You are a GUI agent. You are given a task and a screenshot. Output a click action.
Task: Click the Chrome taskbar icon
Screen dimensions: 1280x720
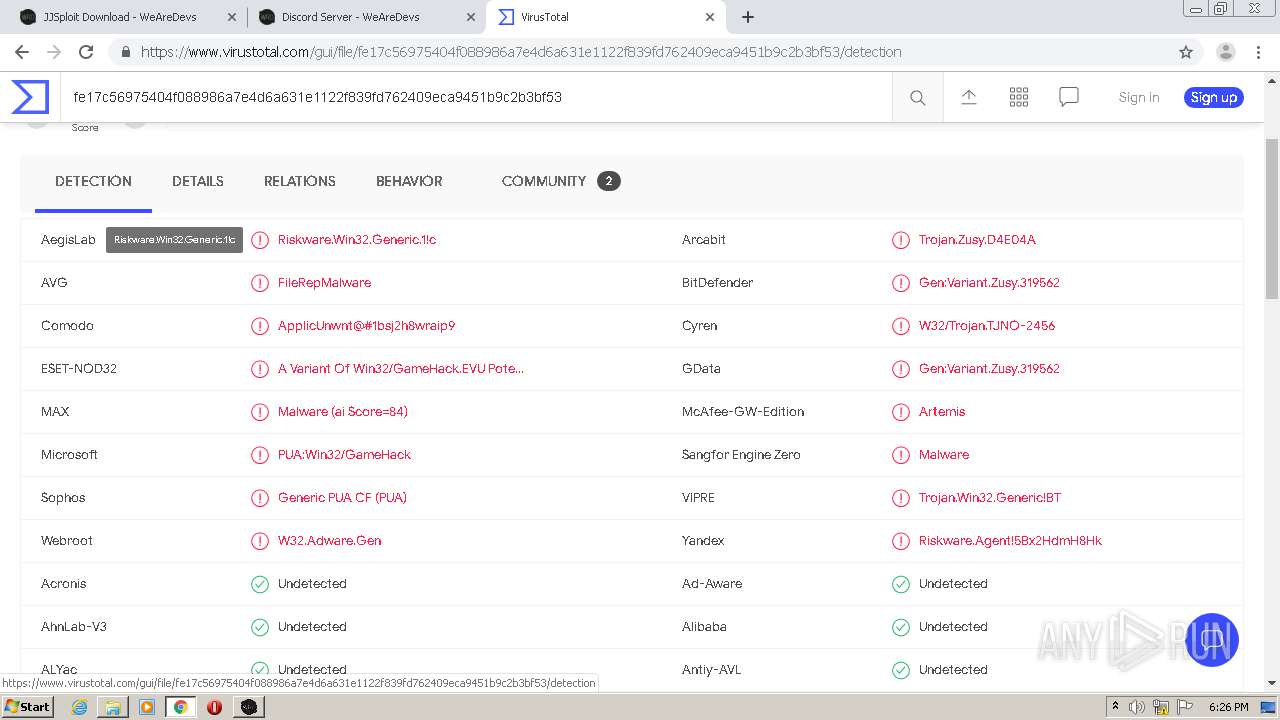pyautogui.click(x=180, y=707)
